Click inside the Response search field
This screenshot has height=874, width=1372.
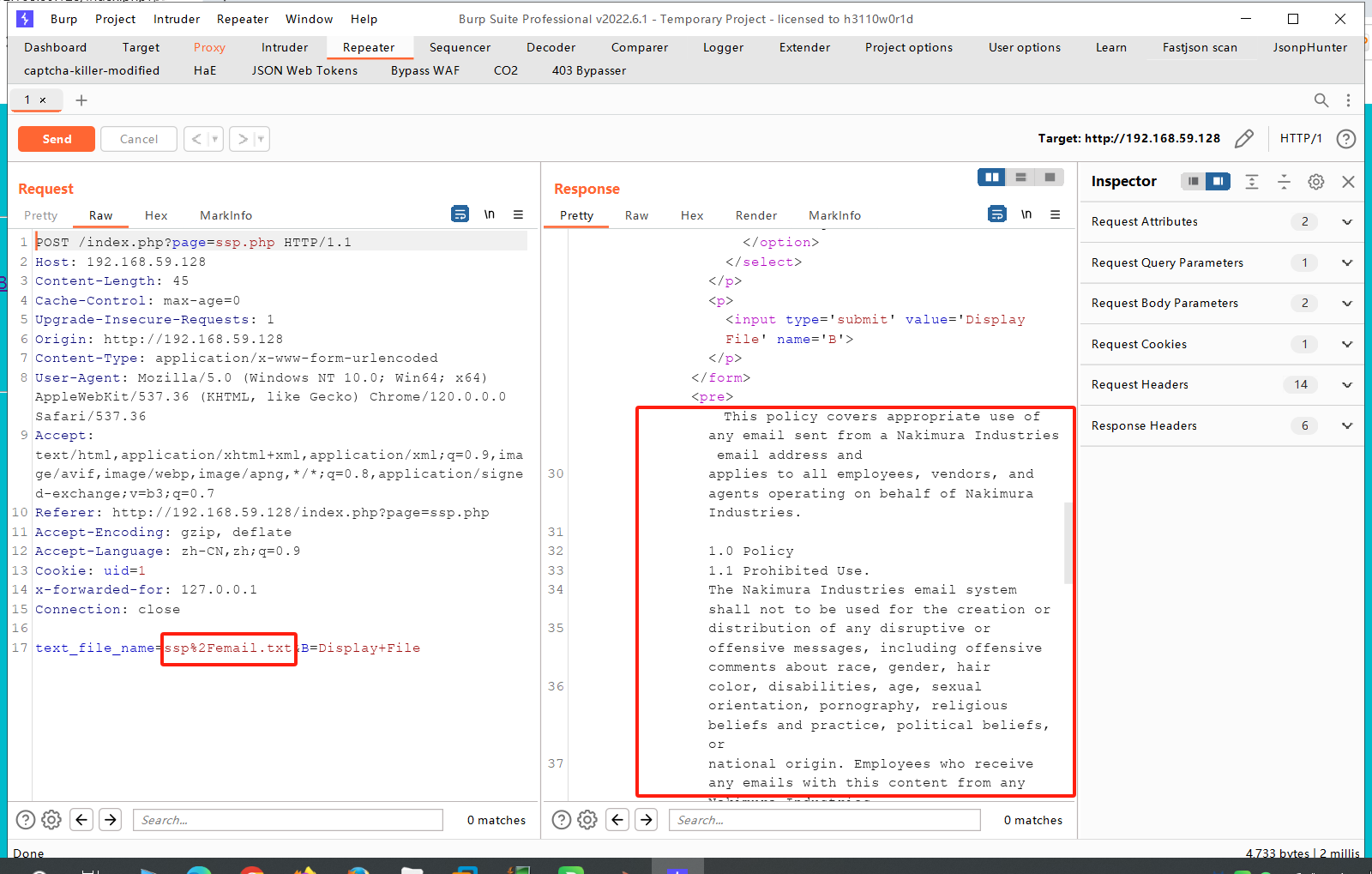point(823,819)
